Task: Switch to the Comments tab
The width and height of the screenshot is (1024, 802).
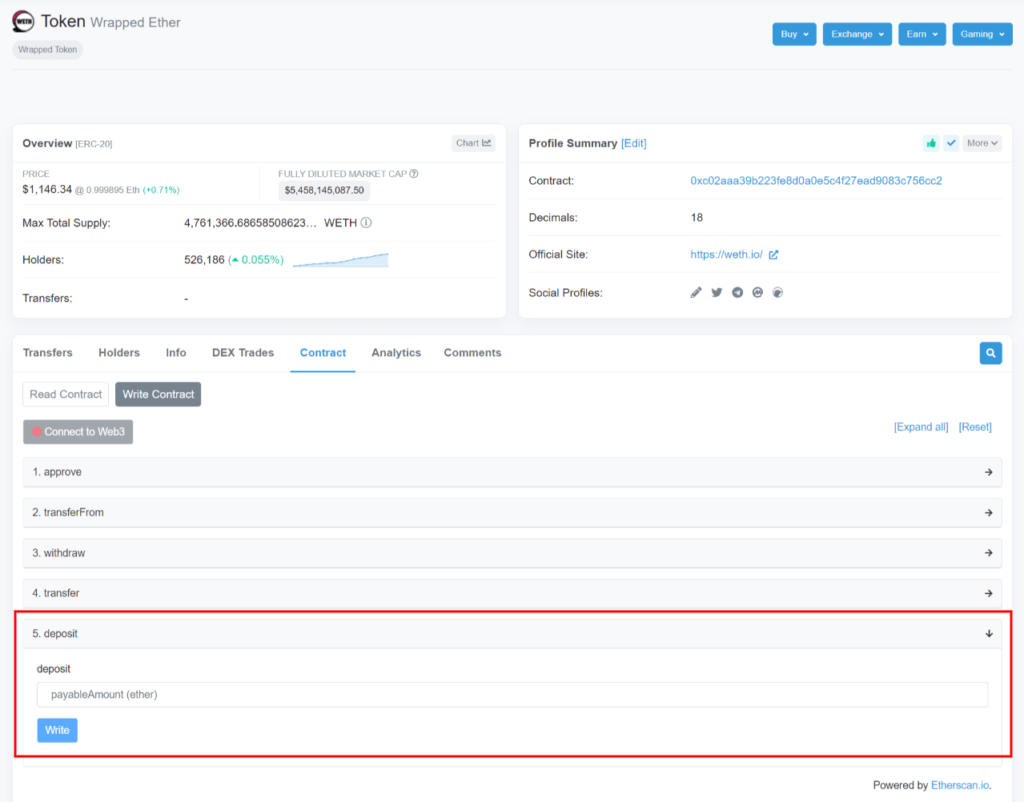Action: pyautogui.click(x=472, y=353)
